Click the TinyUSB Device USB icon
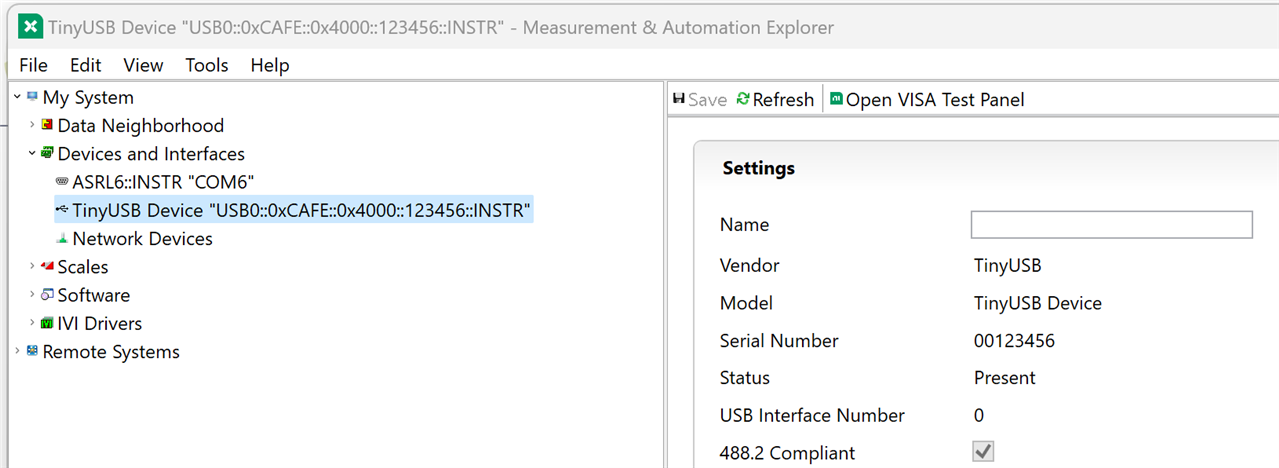 pos(62,210)
